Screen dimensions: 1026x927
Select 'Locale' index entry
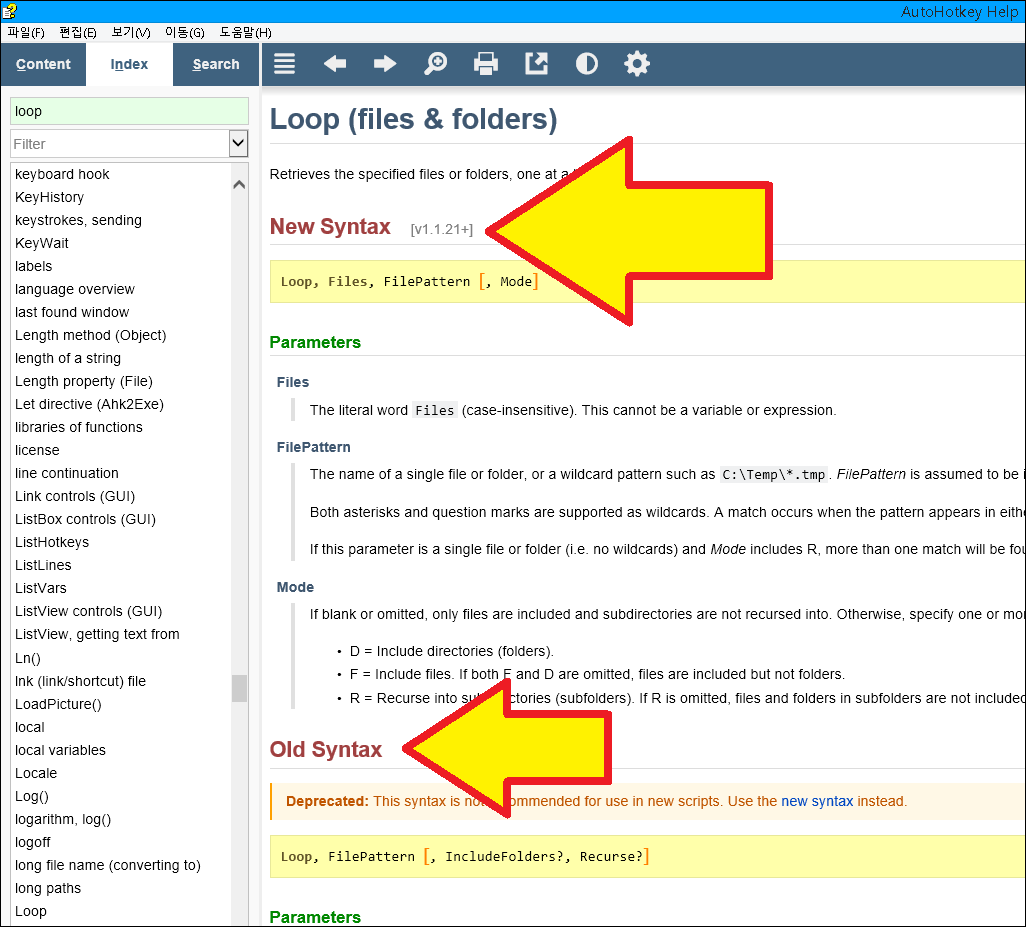tap(36, 773)
